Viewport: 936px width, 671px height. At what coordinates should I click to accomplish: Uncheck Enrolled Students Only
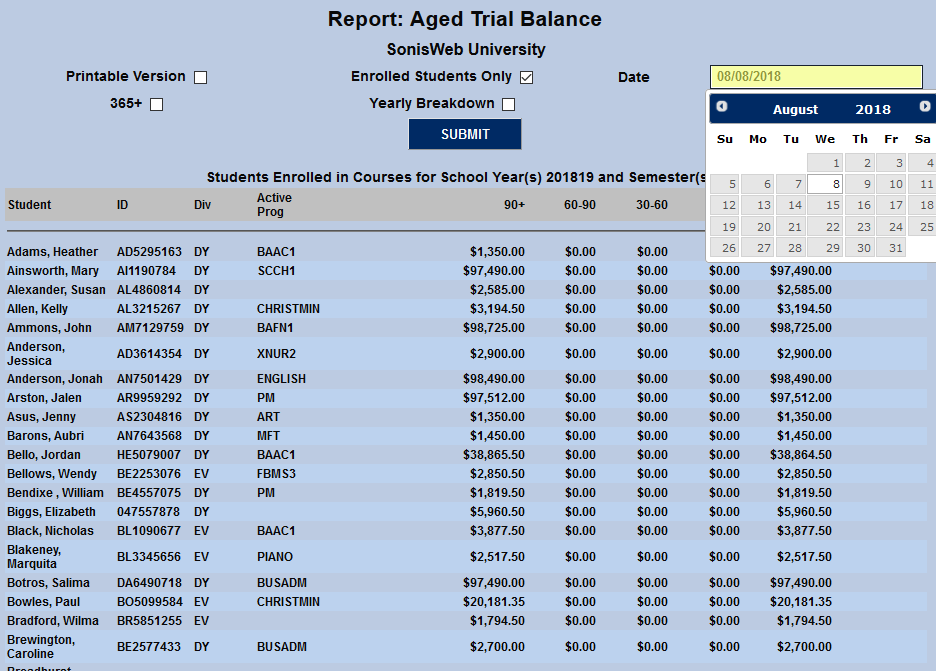[x=526, y=76]
